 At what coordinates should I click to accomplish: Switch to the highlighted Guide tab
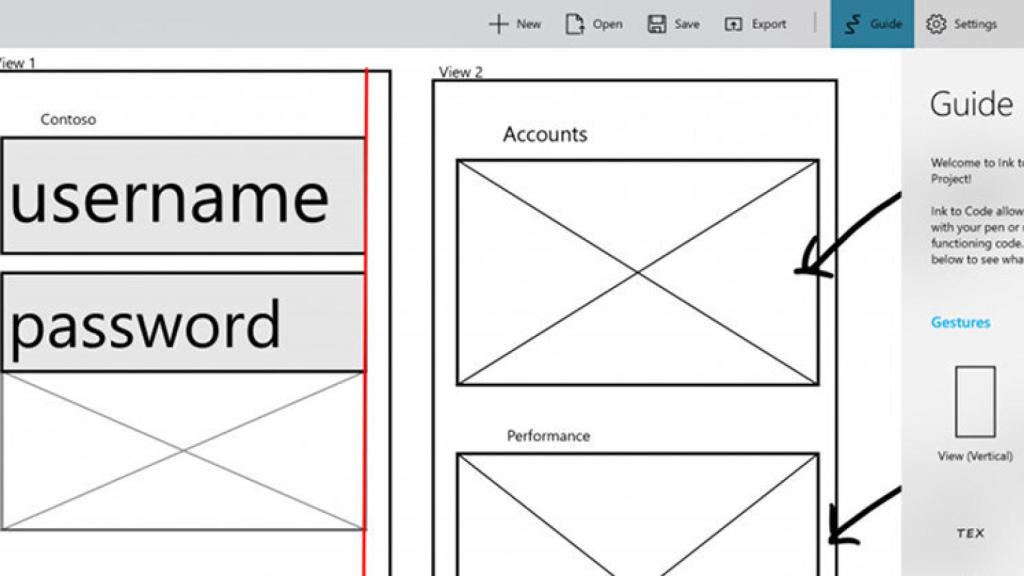pos(871,22)
